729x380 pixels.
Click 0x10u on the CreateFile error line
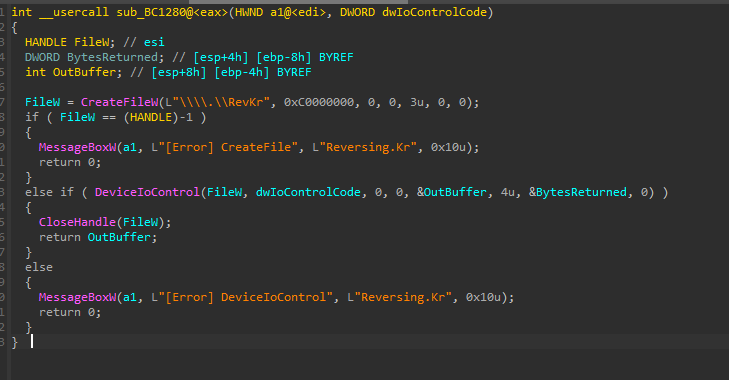(x=448, y=147)
